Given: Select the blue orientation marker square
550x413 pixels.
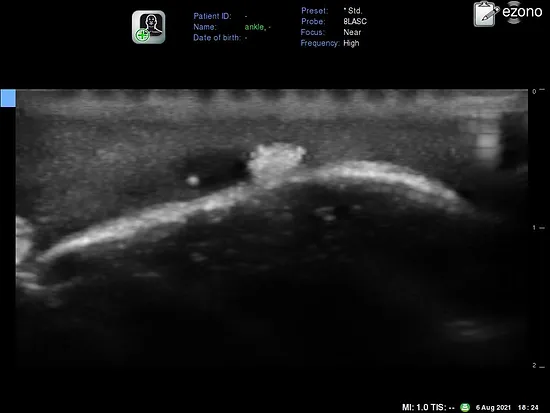Looking at the screenshot, I should tap(8, 98).
